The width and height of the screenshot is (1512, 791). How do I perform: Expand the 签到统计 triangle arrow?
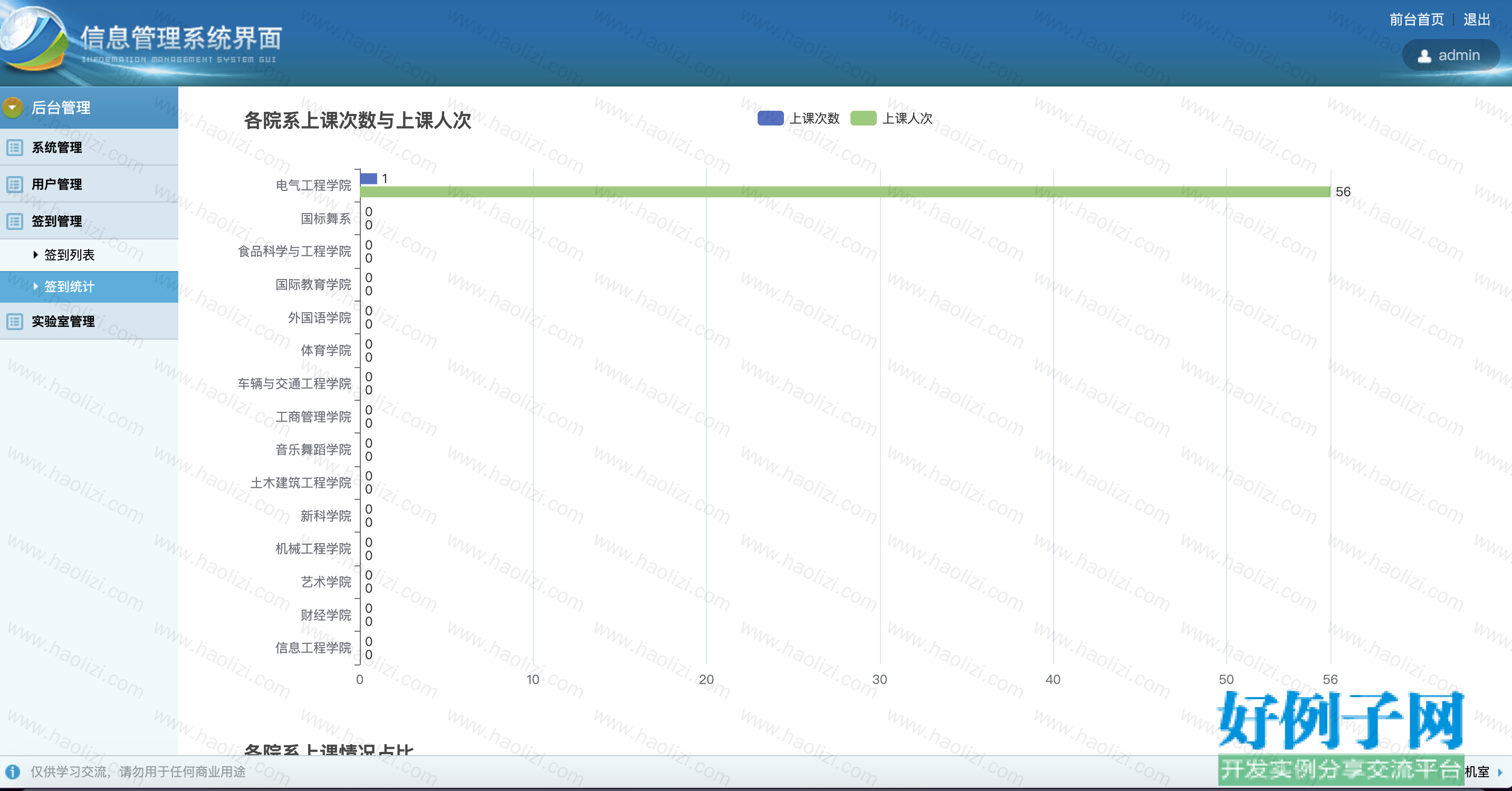point(36,286)
